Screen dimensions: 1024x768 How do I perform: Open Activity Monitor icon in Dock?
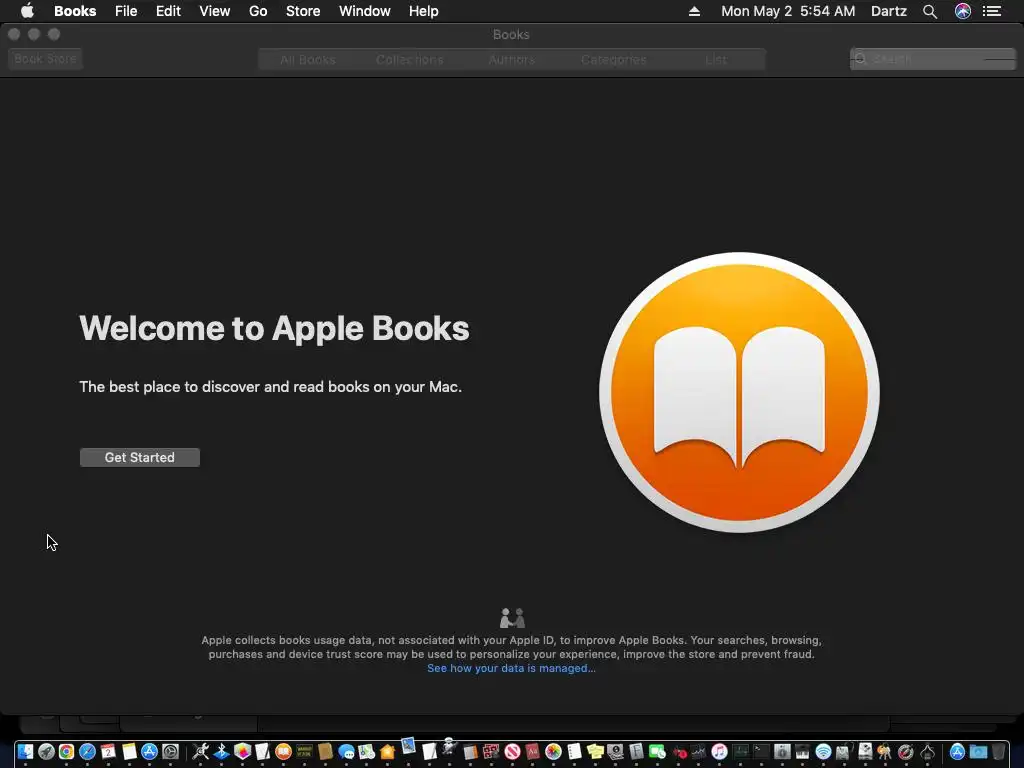click(x=741, y=752)
